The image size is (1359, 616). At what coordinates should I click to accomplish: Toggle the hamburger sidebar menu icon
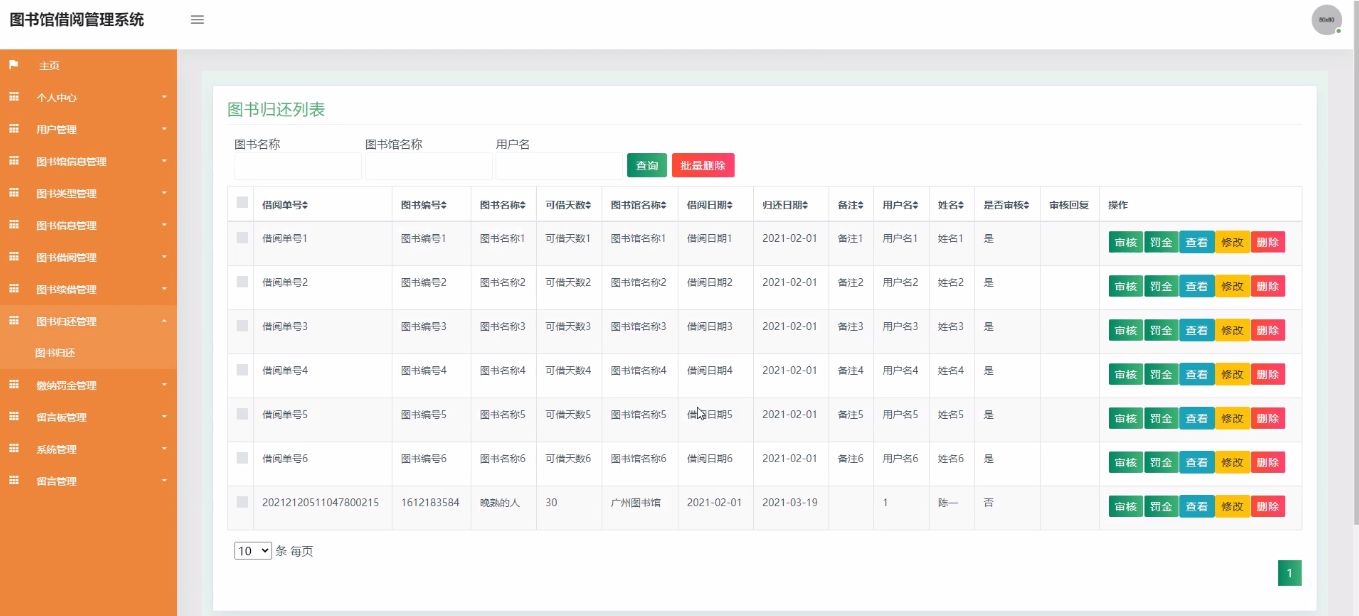pos(197,20)
